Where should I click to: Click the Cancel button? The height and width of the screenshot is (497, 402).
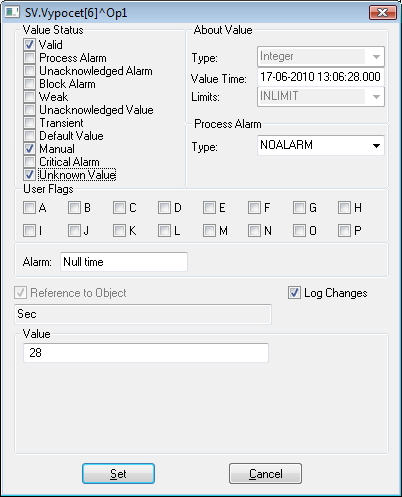[x=265, y=473]
